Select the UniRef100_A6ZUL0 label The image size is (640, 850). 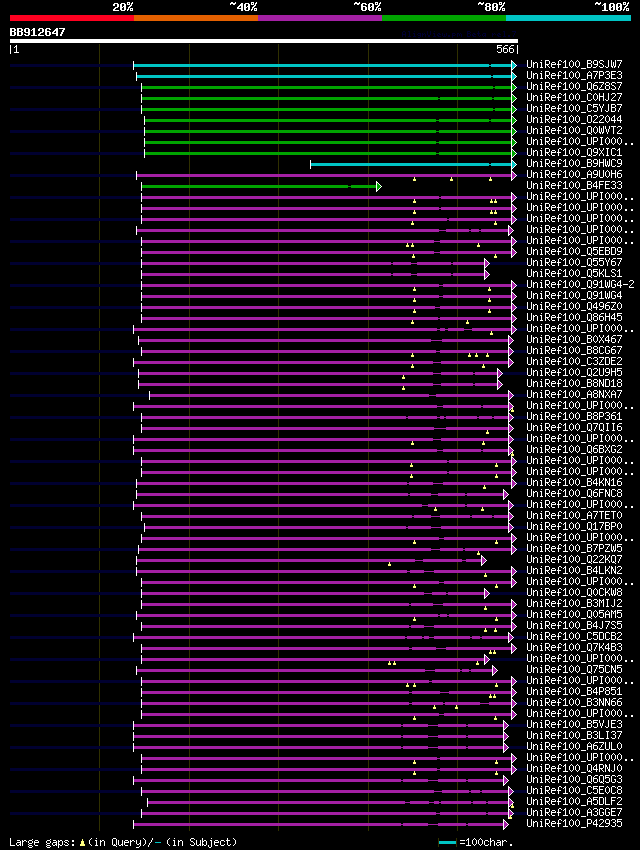click(x=574, y=746)
